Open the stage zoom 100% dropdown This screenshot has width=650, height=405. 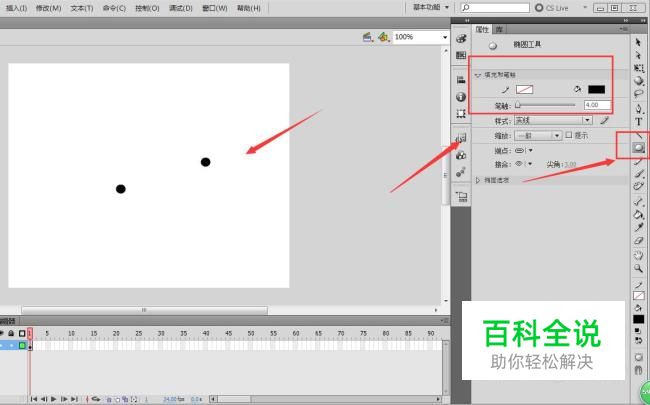[x=445, y=37]
